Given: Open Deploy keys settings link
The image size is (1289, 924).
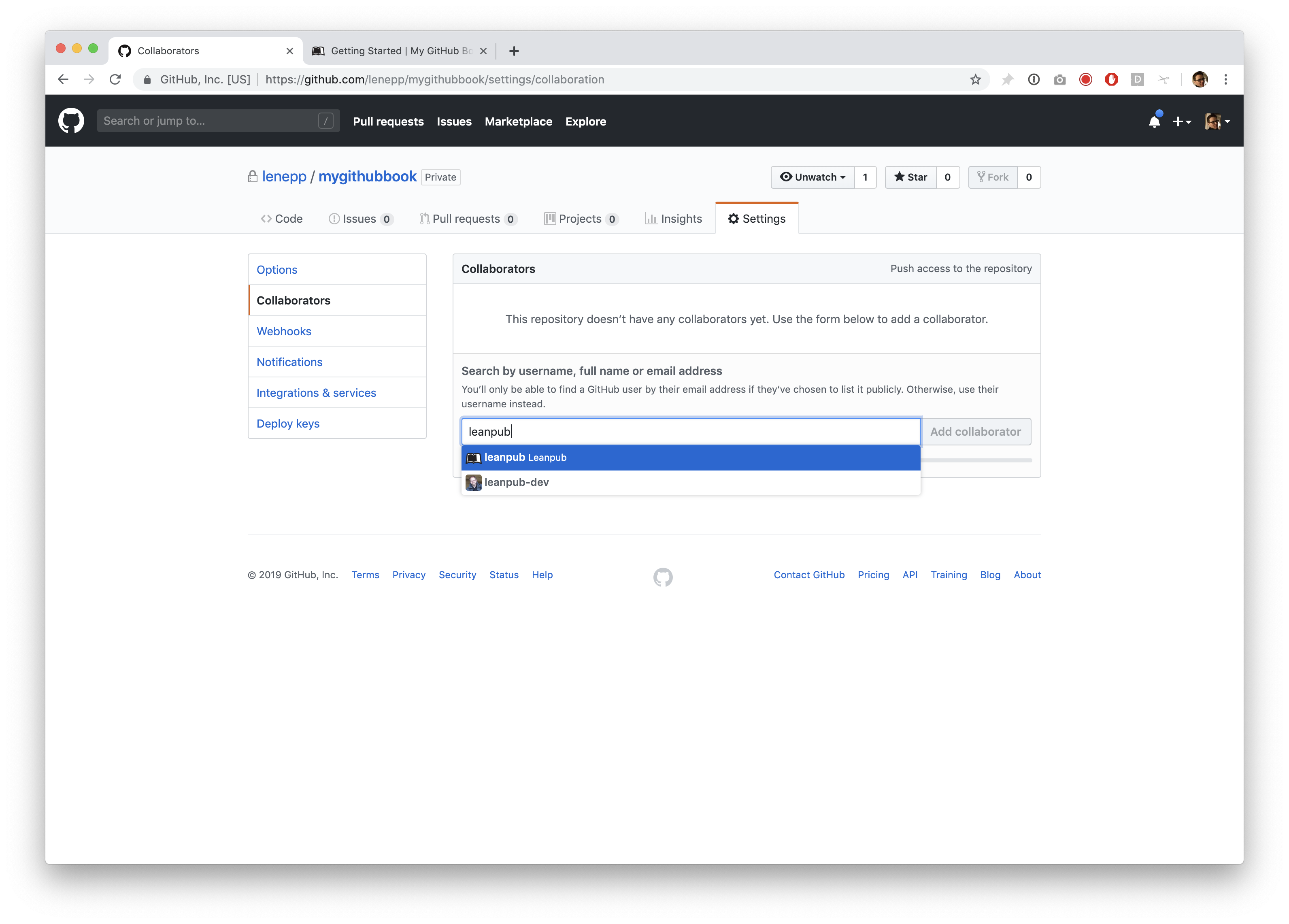Looking at the screenshot, I should (287, 424).
